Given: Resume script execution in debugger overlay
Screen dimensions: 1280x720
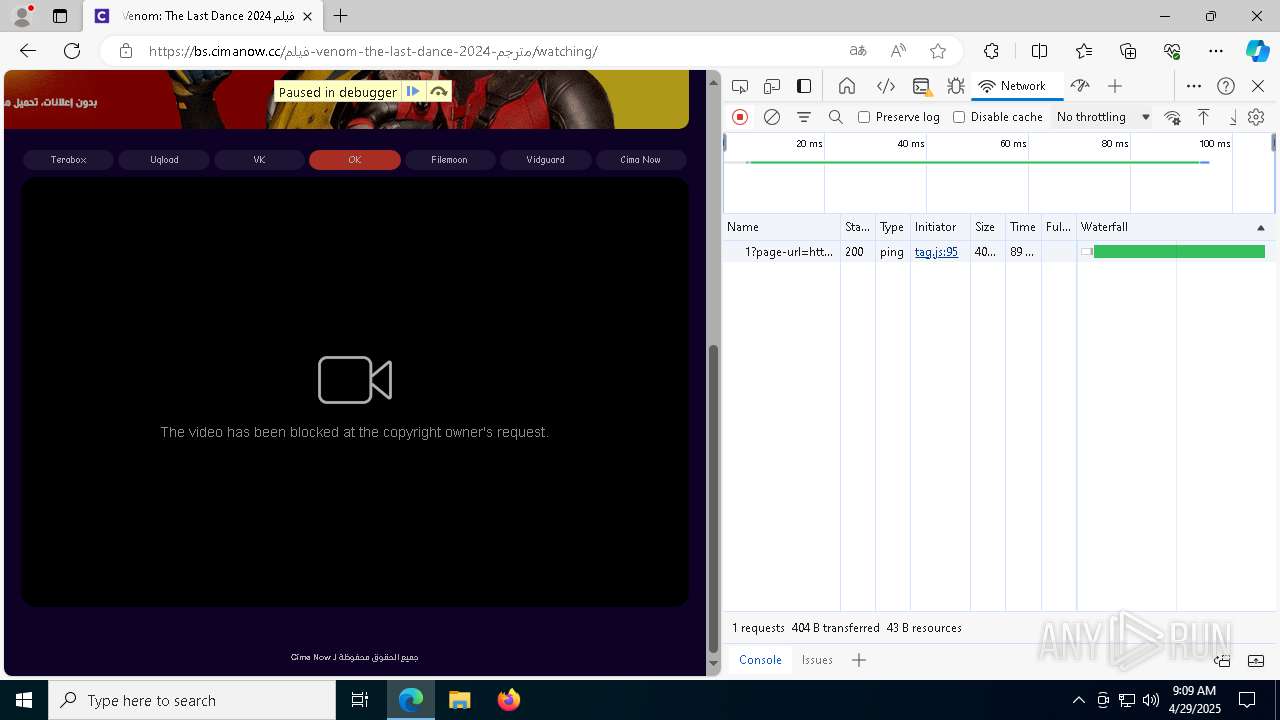Looking at the screenshot, I should (413, 92).
